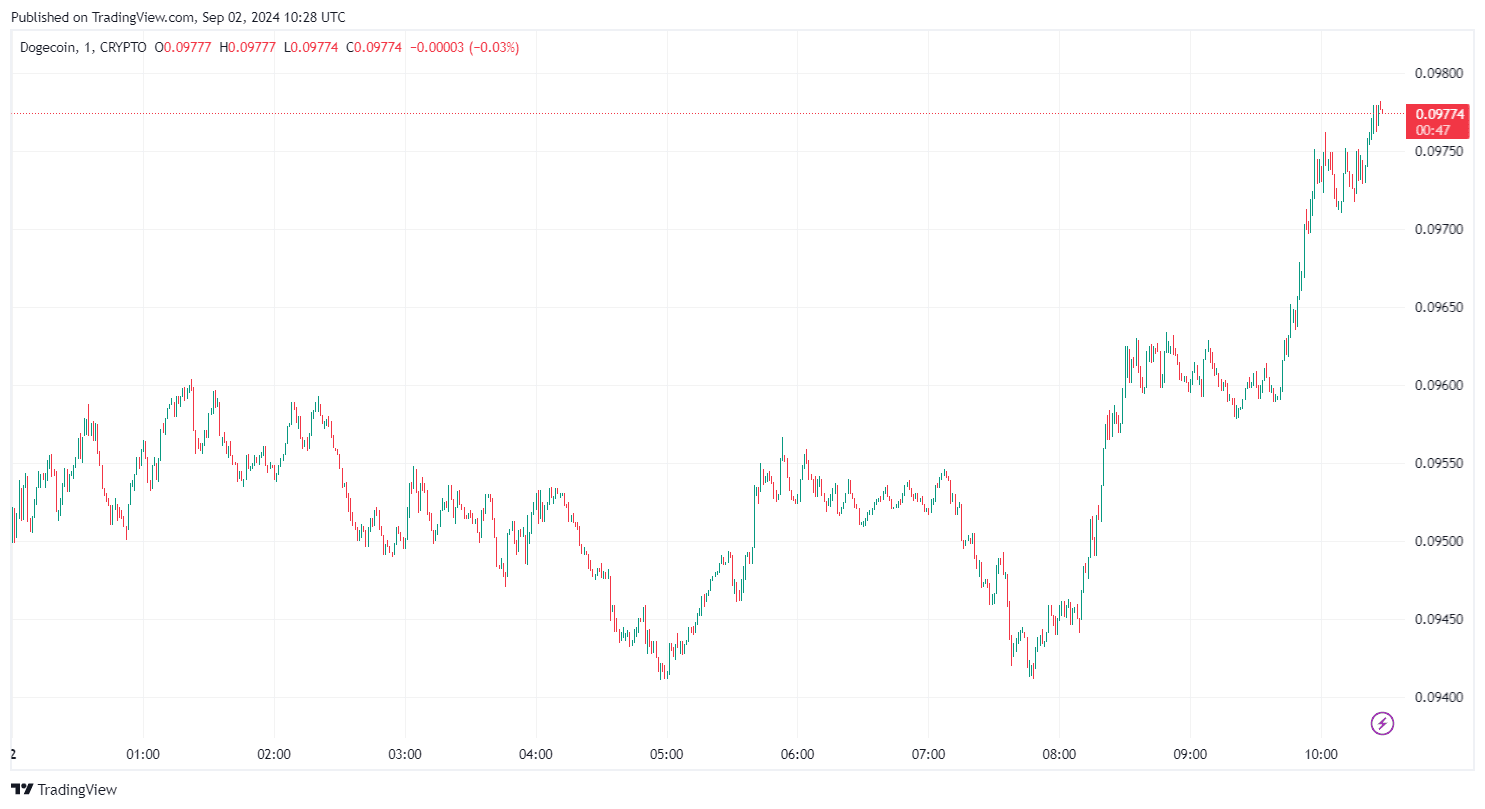Click the 02:00 time axis label

click(x=274, y=754)
